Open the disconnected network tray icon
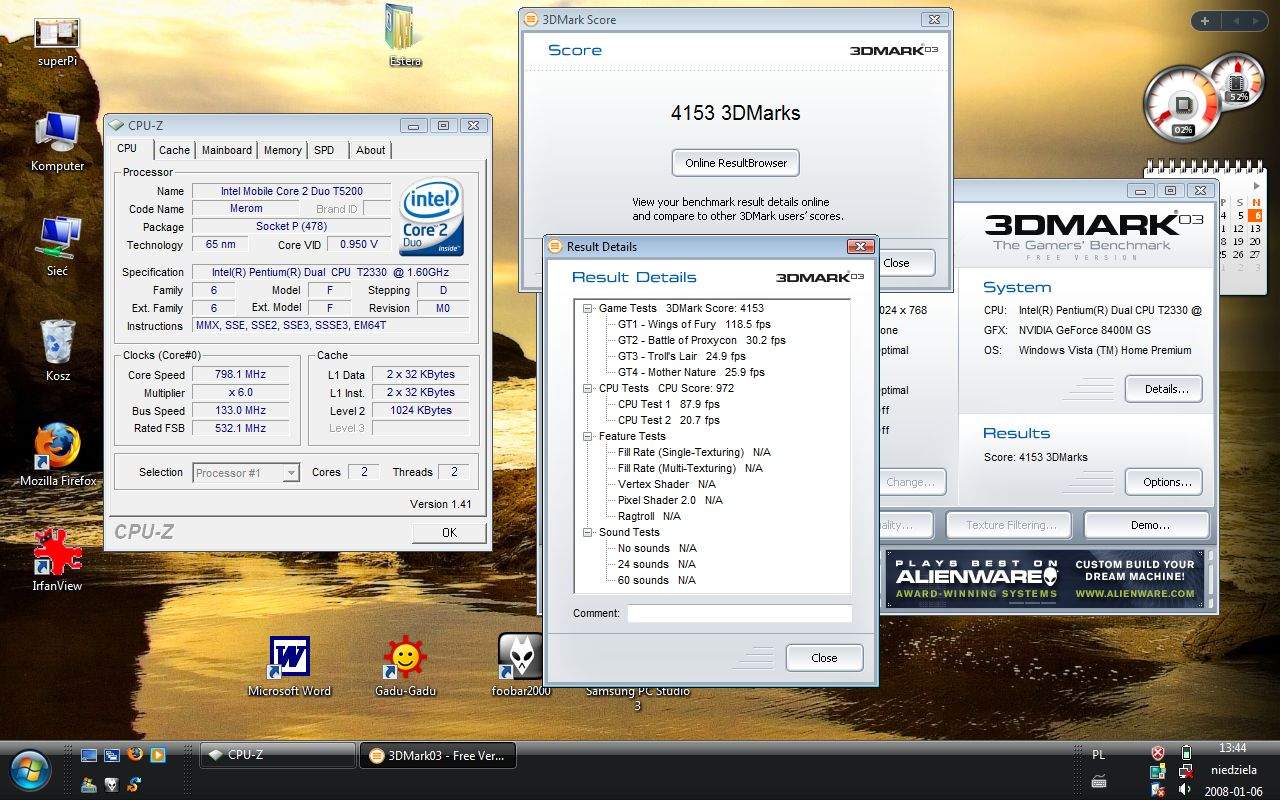This screenshot has height=800, width=1280. [1186, 771]
